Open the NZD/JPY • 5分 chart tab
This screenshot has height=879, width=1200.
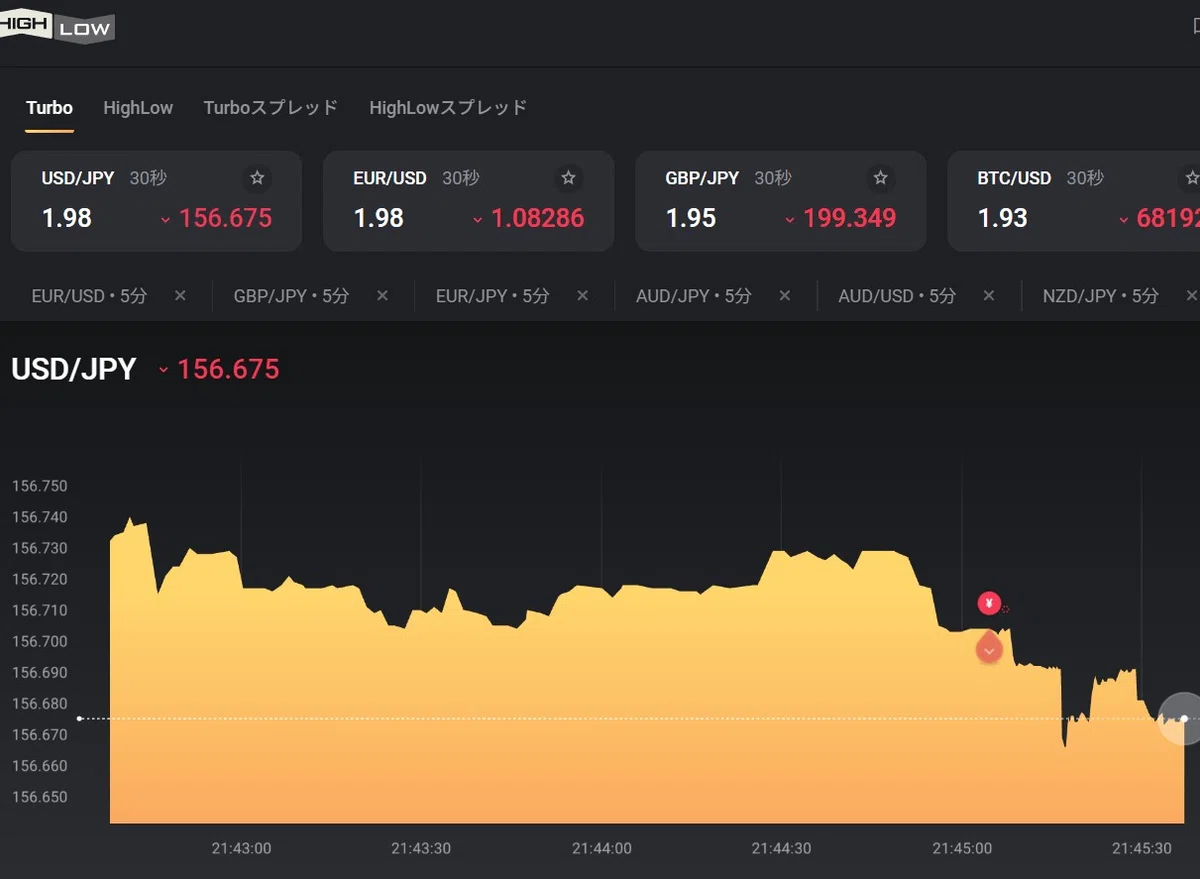[1100, 296]
